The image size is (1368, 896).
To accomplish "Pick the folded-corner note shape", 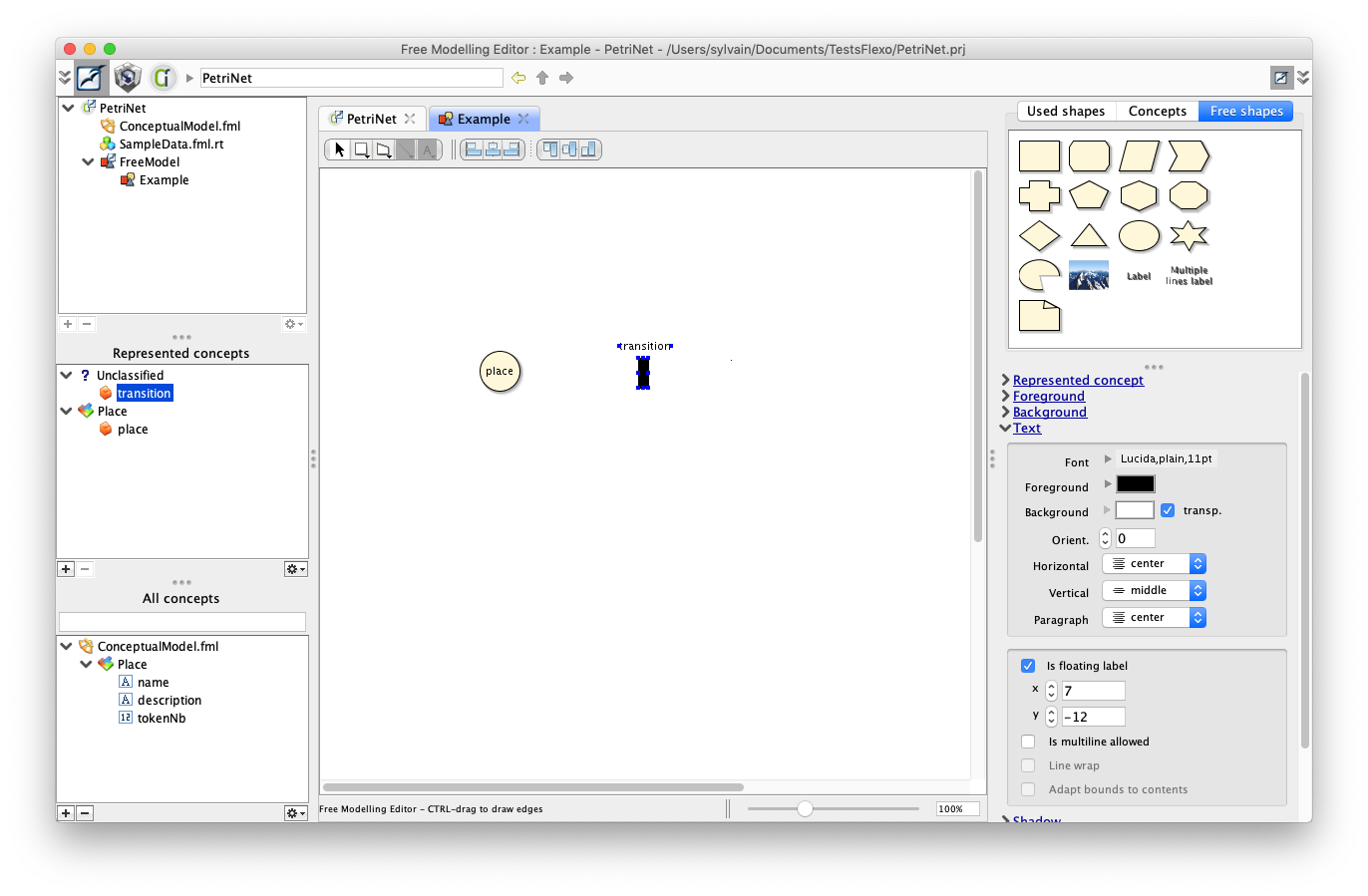I will (x=1039, y=316).
